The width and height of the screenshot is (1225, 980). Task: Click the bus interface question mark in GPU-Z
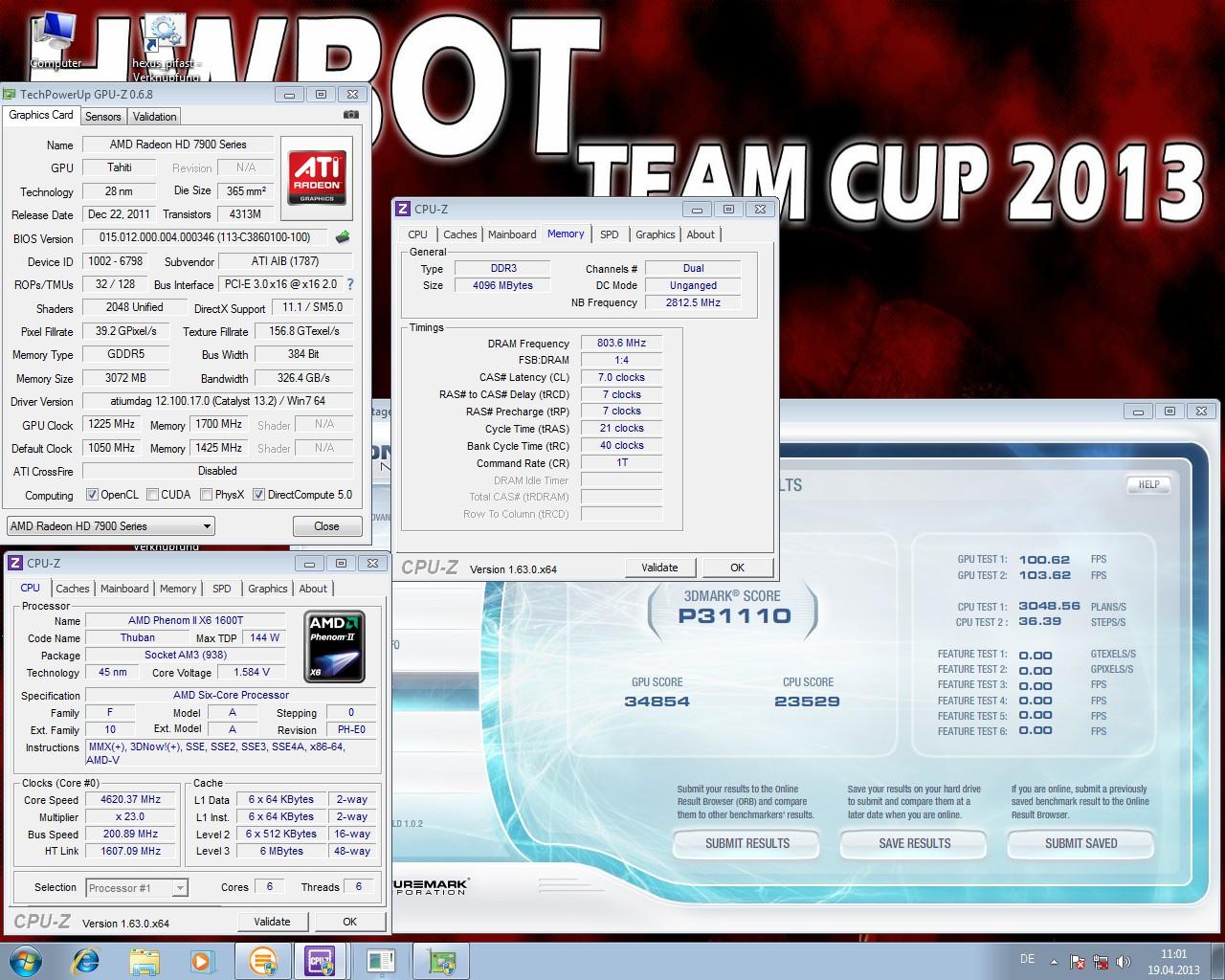coord(349,284)
